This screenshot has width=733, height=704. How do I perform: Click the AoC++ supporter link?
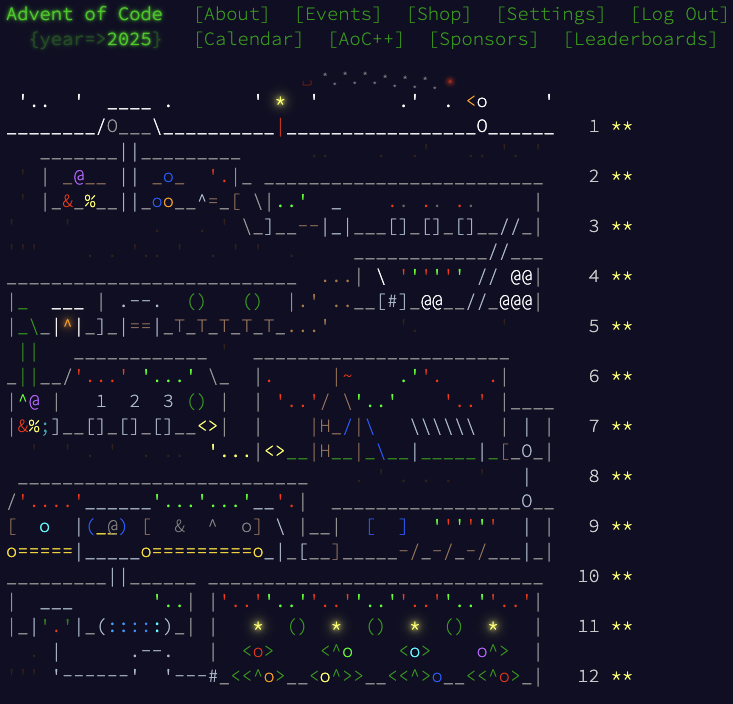tap(366, 39)
